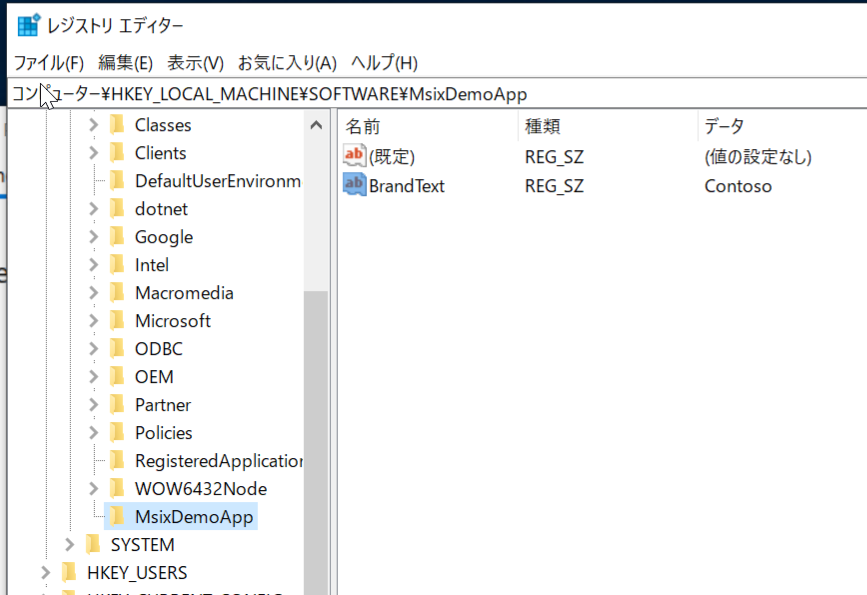
Task: Select the Microsoft tree label
Action: point(173,321)
